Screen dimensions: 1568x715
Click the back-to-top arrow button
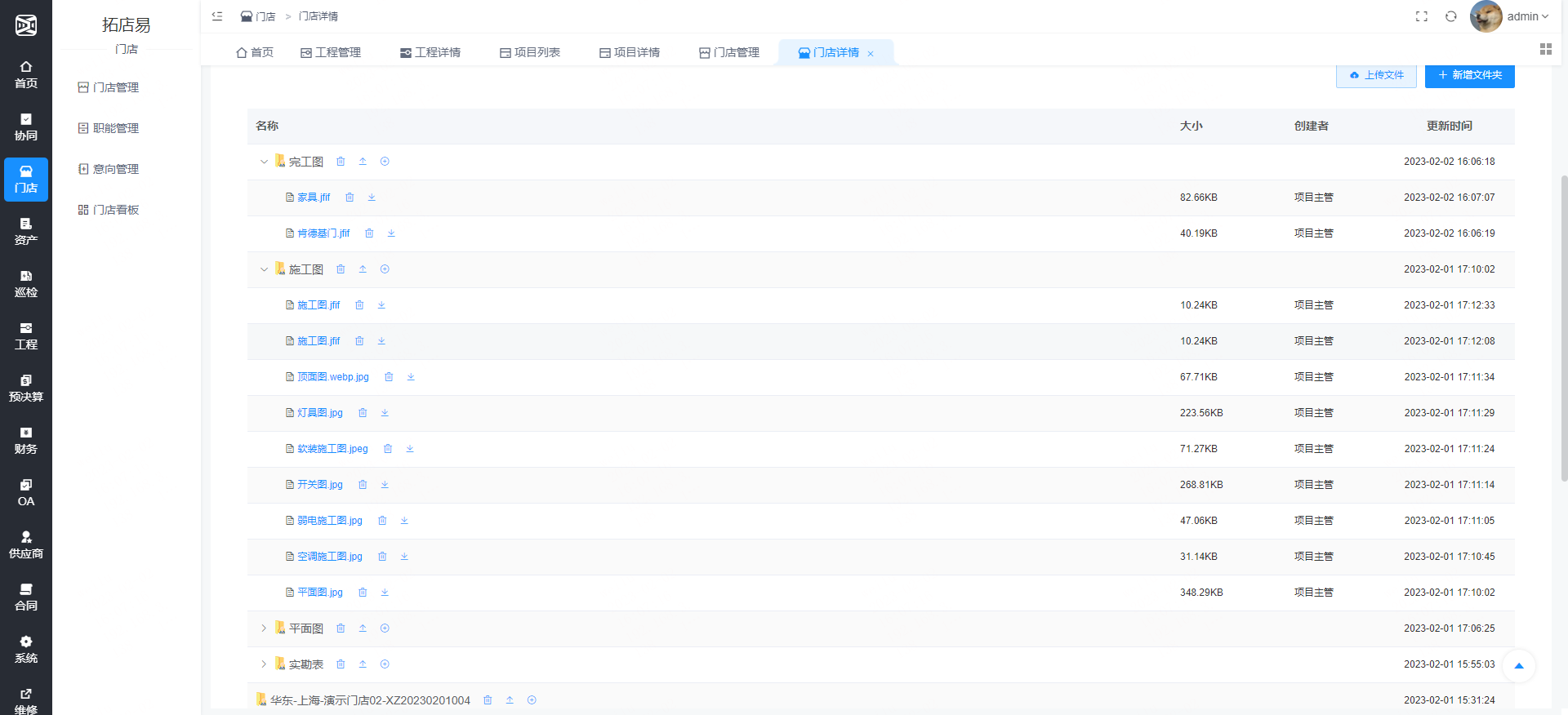tap(1518, 665)
